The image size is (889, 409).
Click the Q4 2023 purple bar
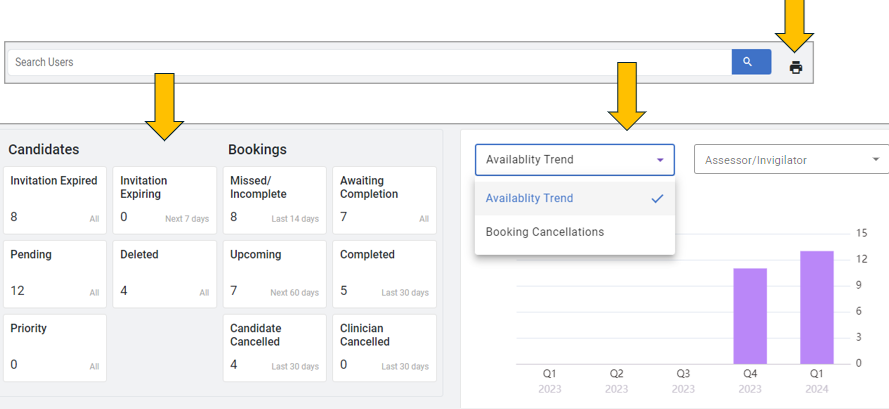(x=750, y=316)
